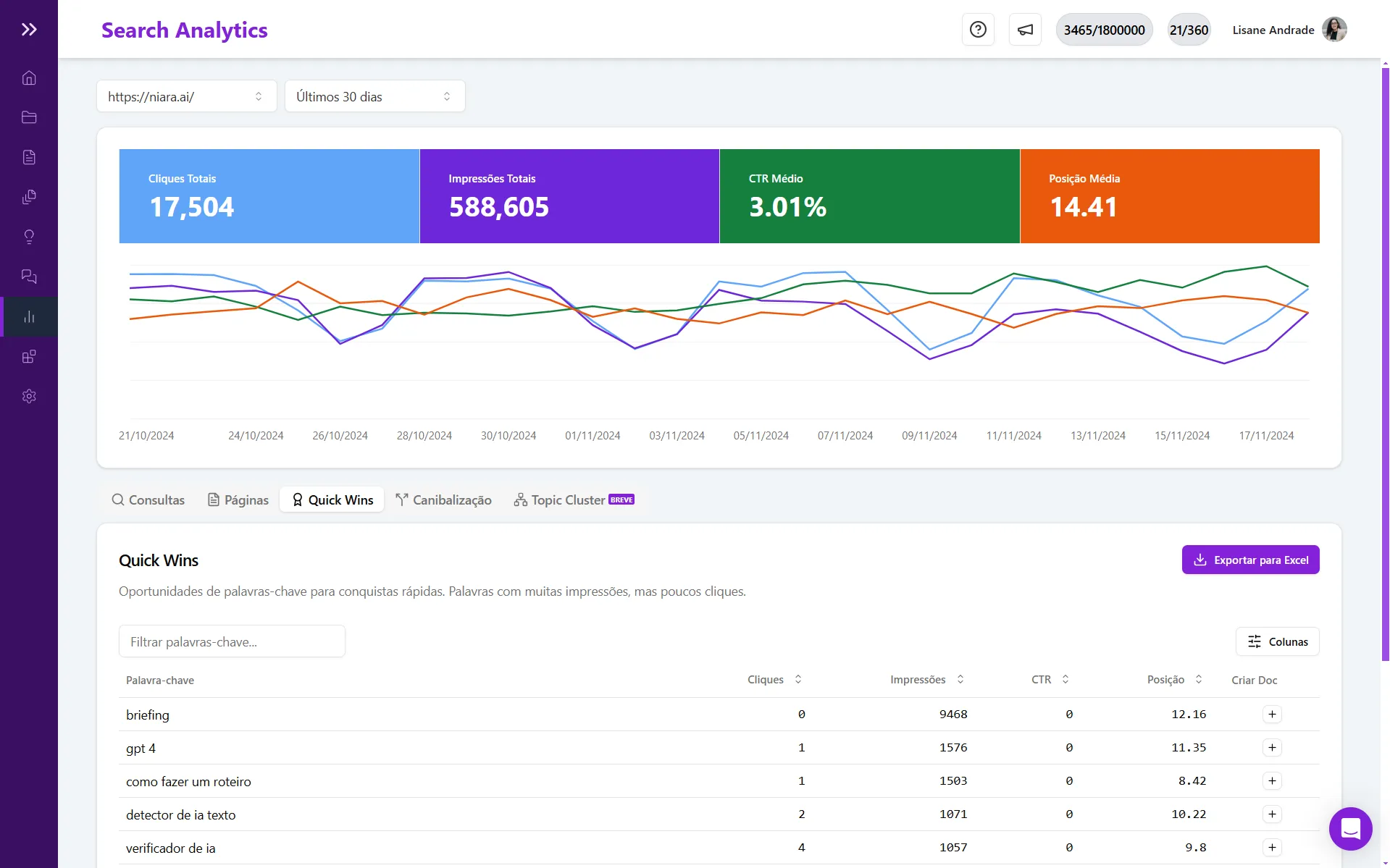Click the 1576 impressions value

[953, 748]
